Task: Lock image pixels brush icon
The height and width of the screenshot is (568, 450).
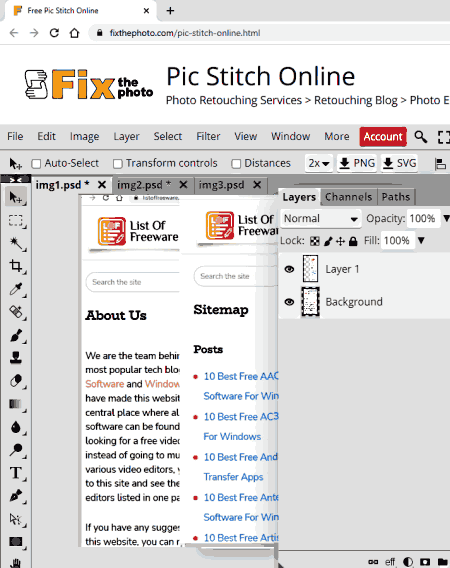Action: 328,241
